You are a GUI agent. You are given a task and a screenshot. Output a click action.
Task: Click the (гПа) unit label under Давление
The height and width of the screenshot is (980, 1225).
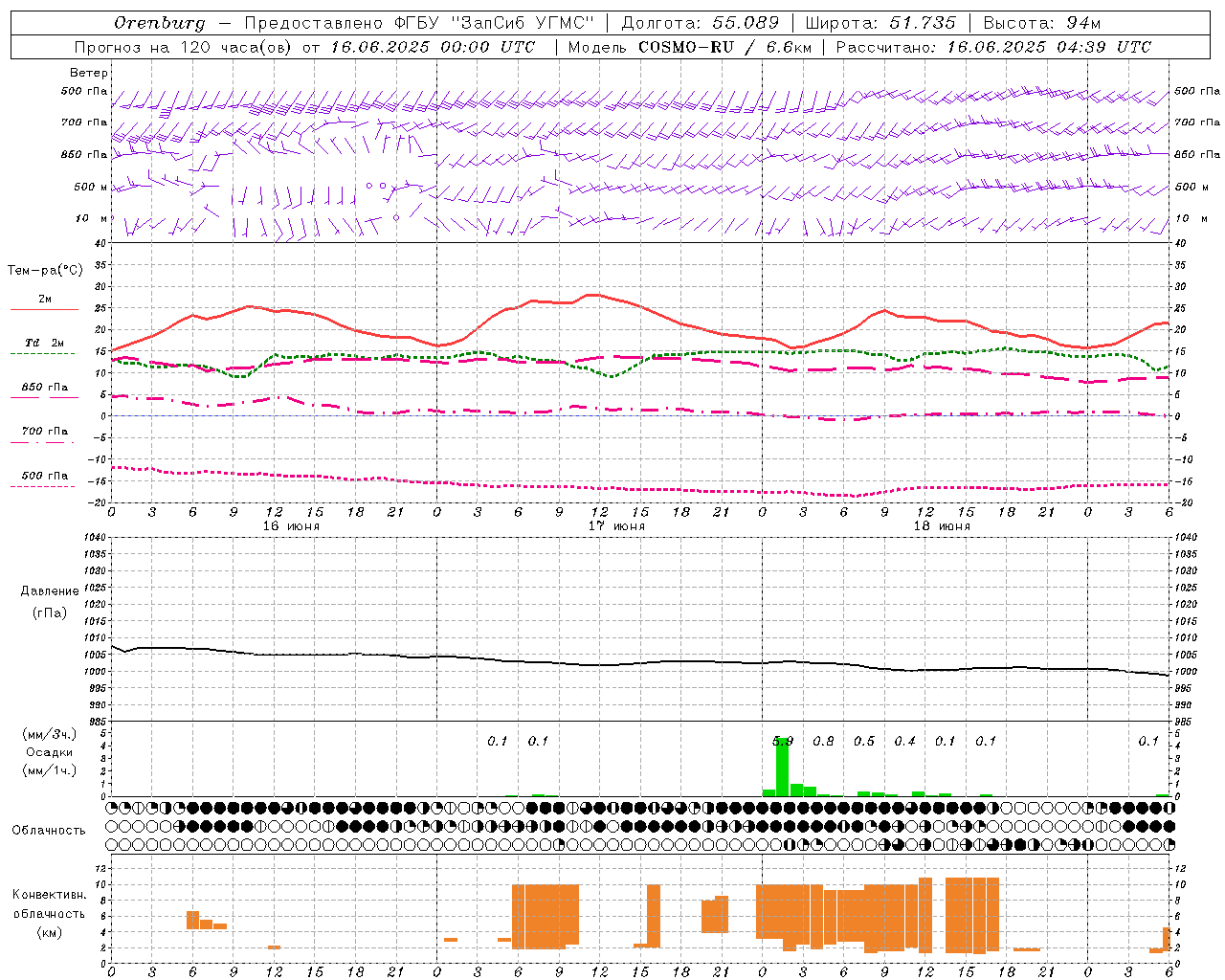50,612
